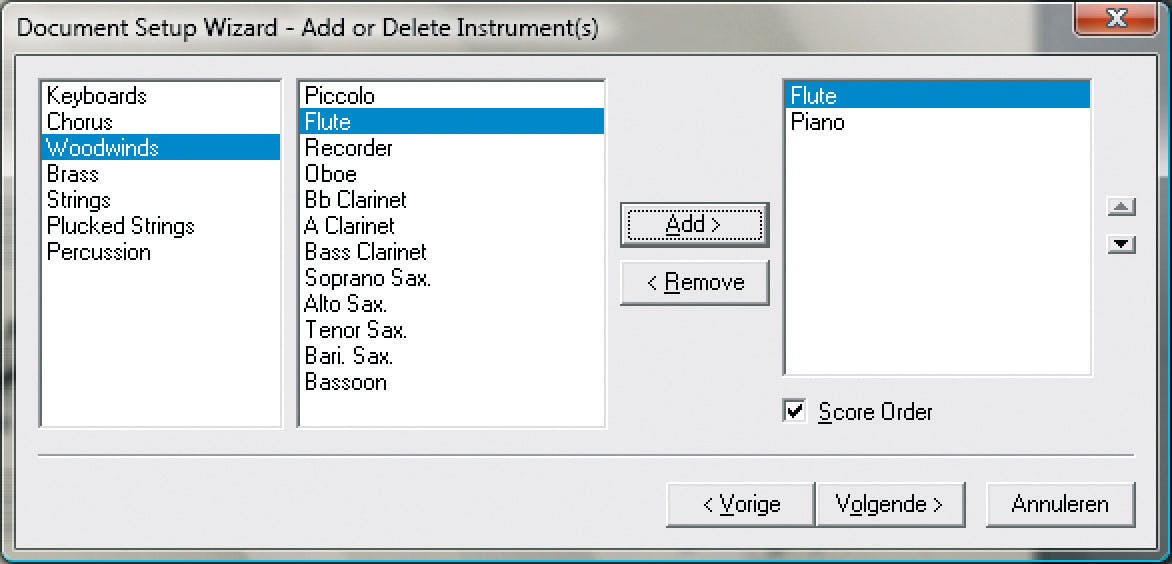Select Piccolo in the instrument list
Image resolution: width=1172 pixels, height=564 pixels.
(340, 96)
